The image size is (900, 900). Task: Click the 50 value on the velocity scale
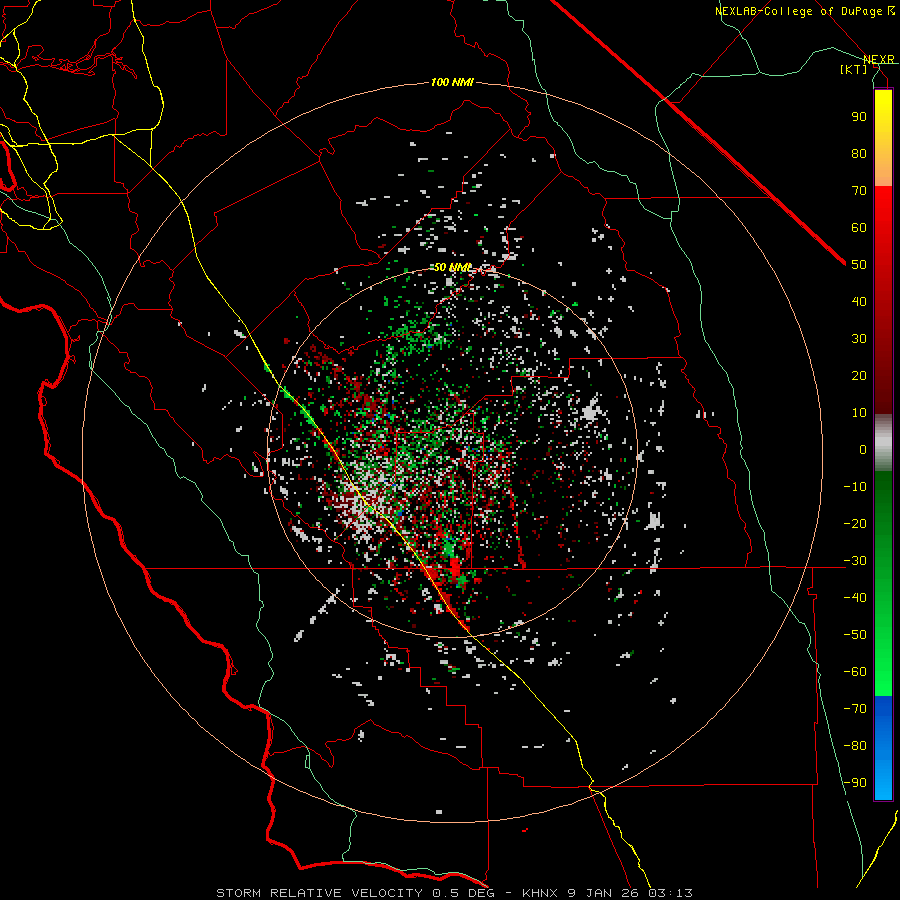859,265
